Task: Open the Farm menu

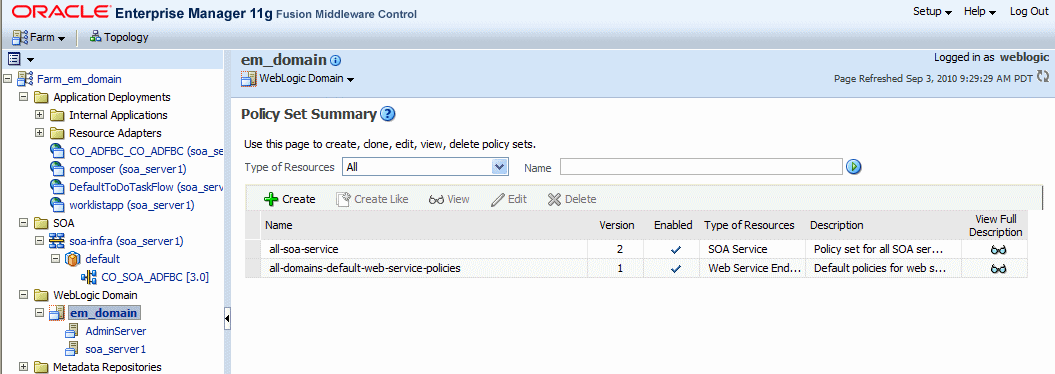Action: pyautogui.click(x=38, y=37)
